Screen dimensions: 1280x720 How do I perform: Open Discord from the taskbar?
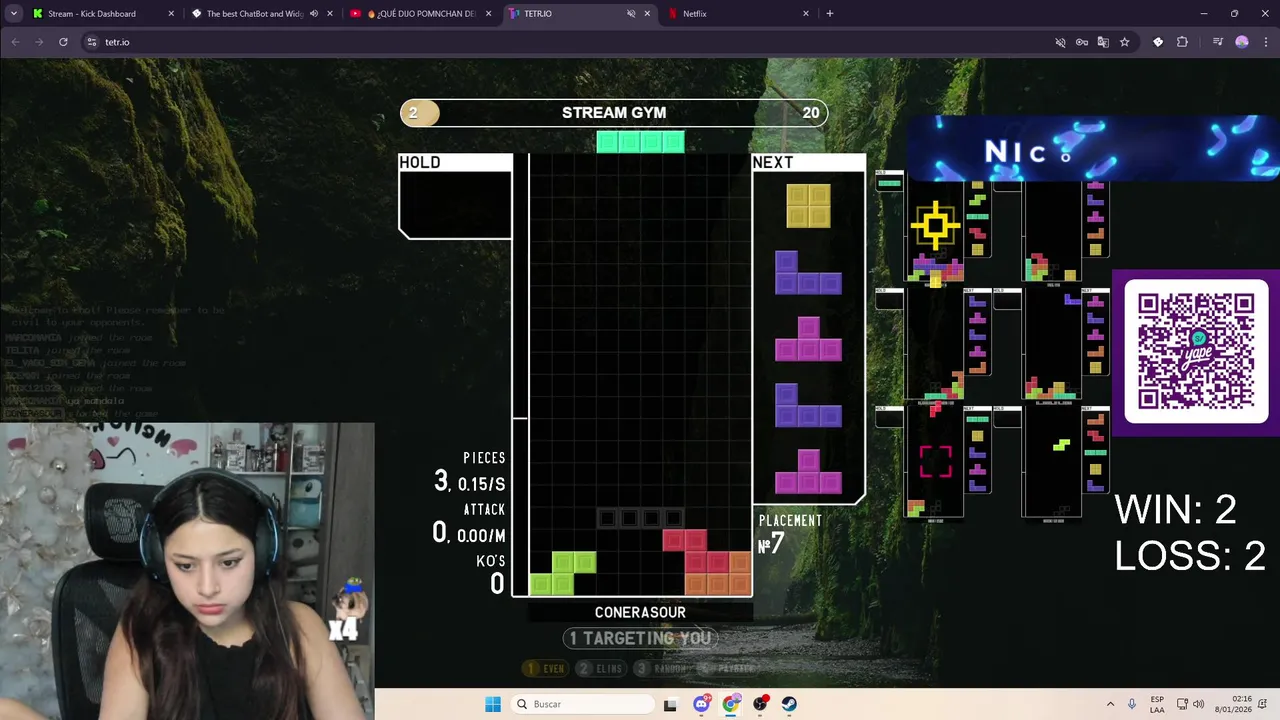(x=702, y=704)
